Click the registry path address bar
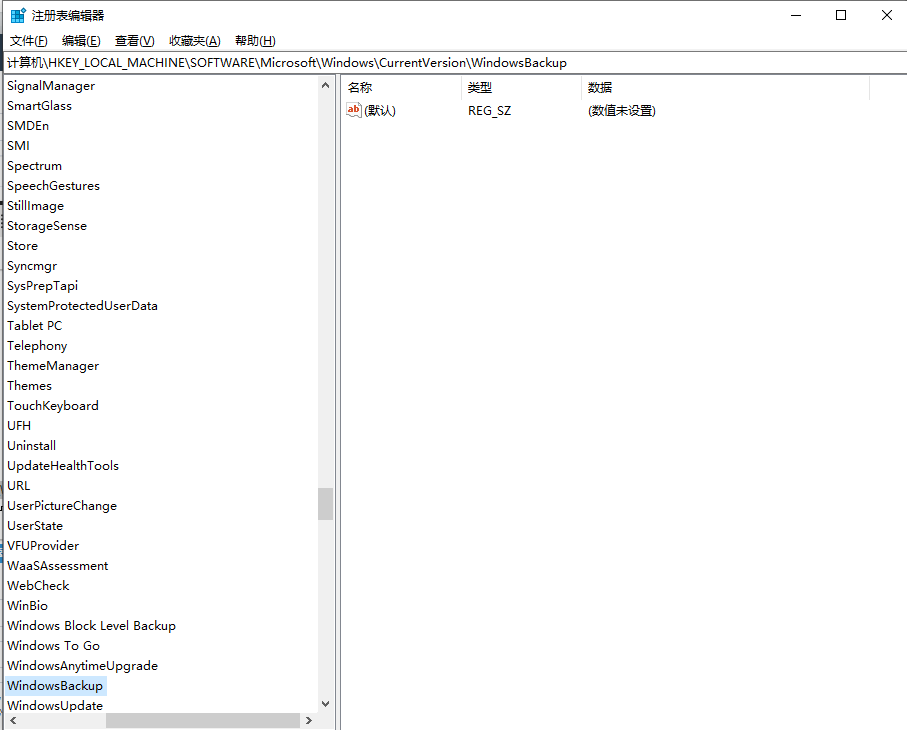Image resolution: width=907 pixels, height=730 pixels. tap(450, 62)
